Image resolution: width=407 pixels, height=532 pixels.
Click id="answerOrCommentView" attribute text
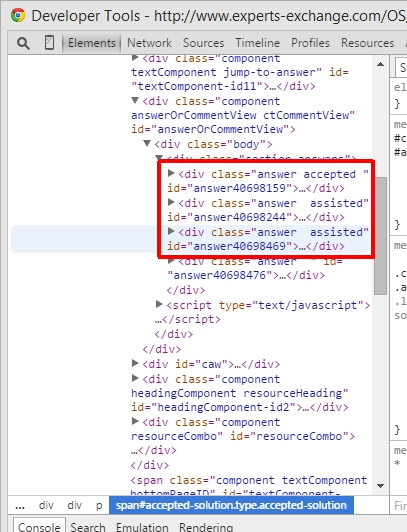pos(210,129)
